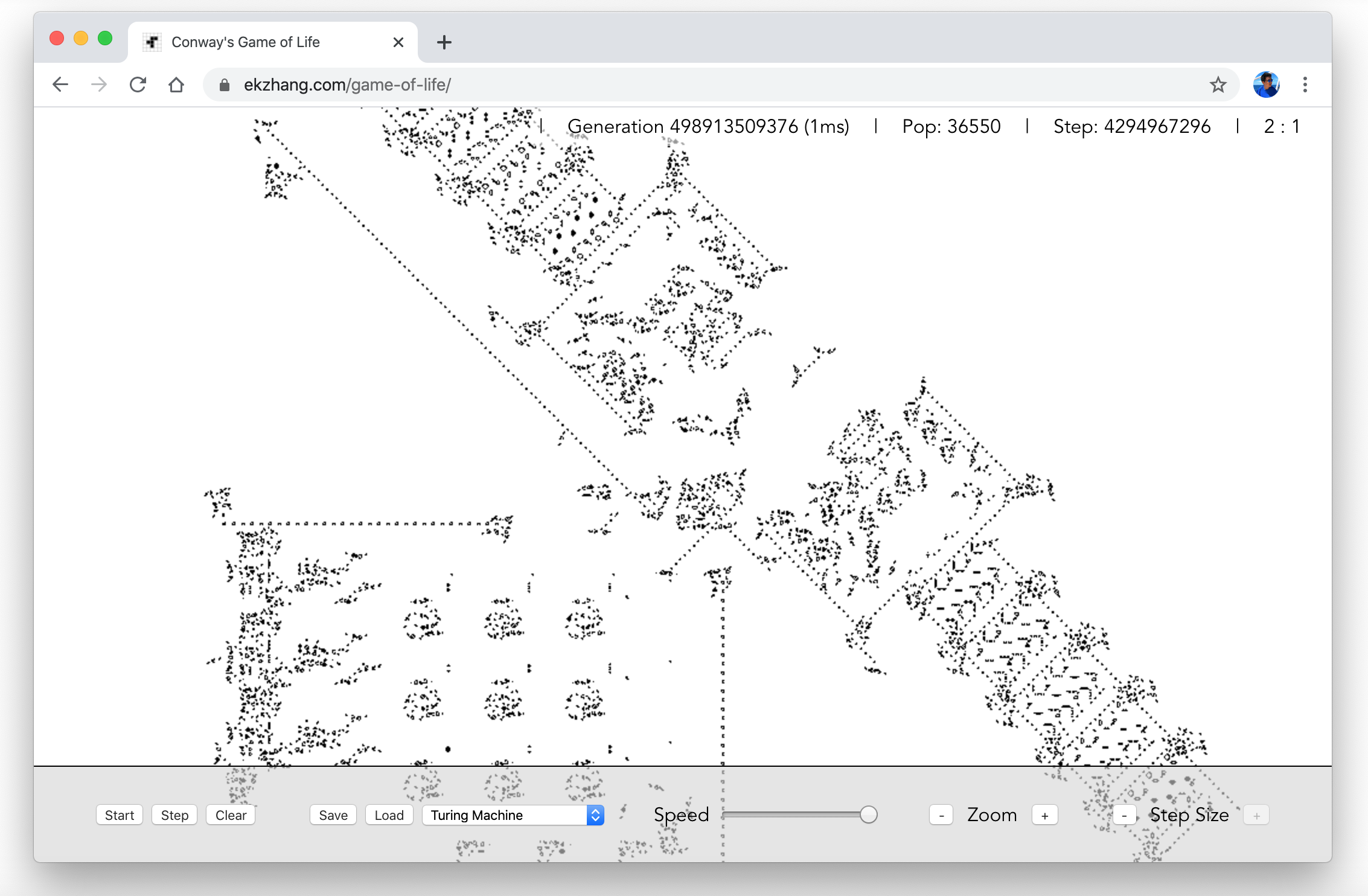Load the selected pattern
The width and height of the screenshot is (1368, 896).
(389, 815)
